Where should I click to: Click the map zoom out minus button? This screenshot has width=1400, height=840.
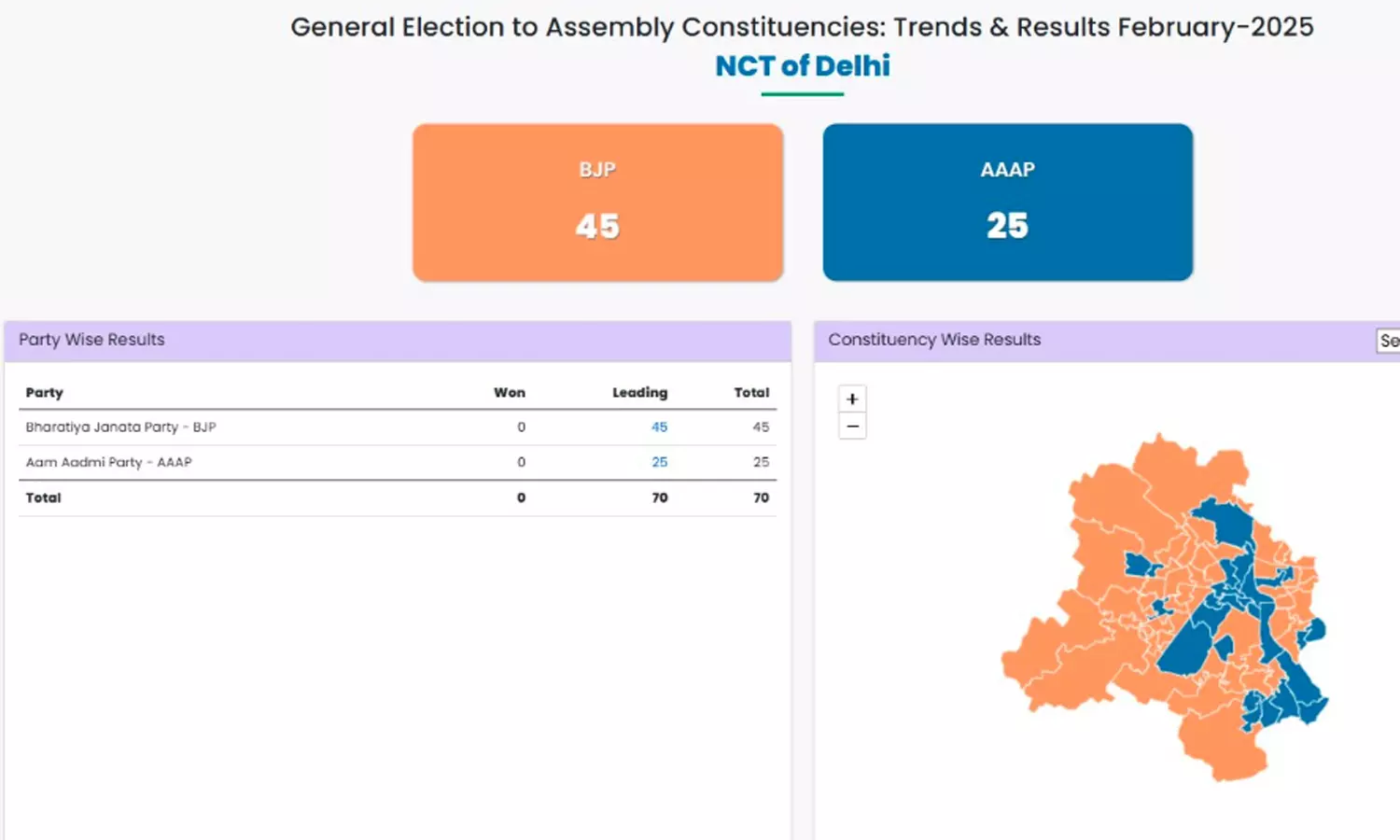click(x=852, y=427)
